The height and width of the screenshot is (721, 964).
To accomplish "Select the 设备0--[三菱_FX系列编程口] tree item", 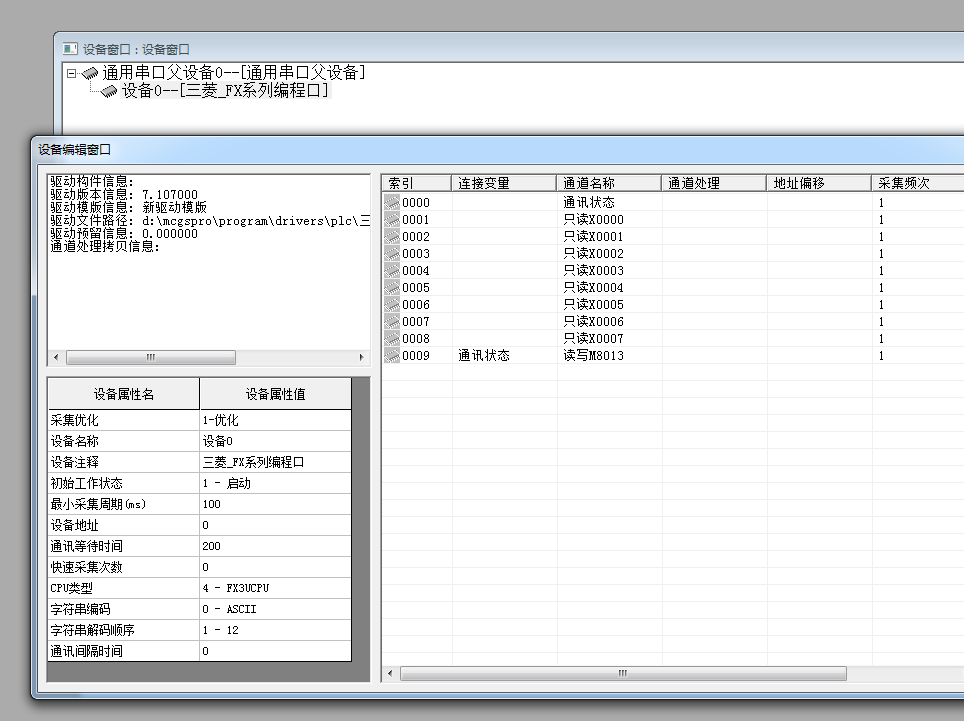I will [x=225, y=91].
